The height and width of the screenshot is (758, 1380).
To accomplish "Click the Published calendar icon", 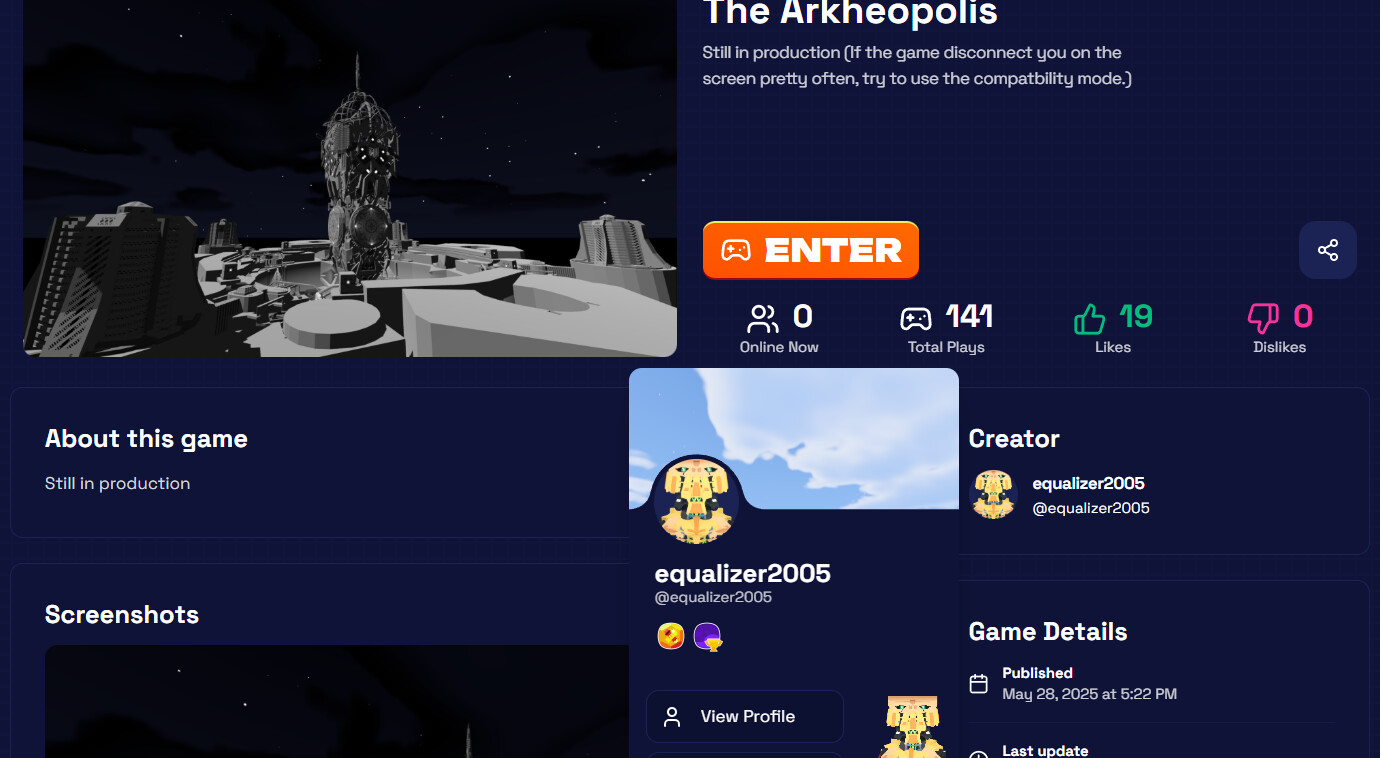I will pos(979,684).
